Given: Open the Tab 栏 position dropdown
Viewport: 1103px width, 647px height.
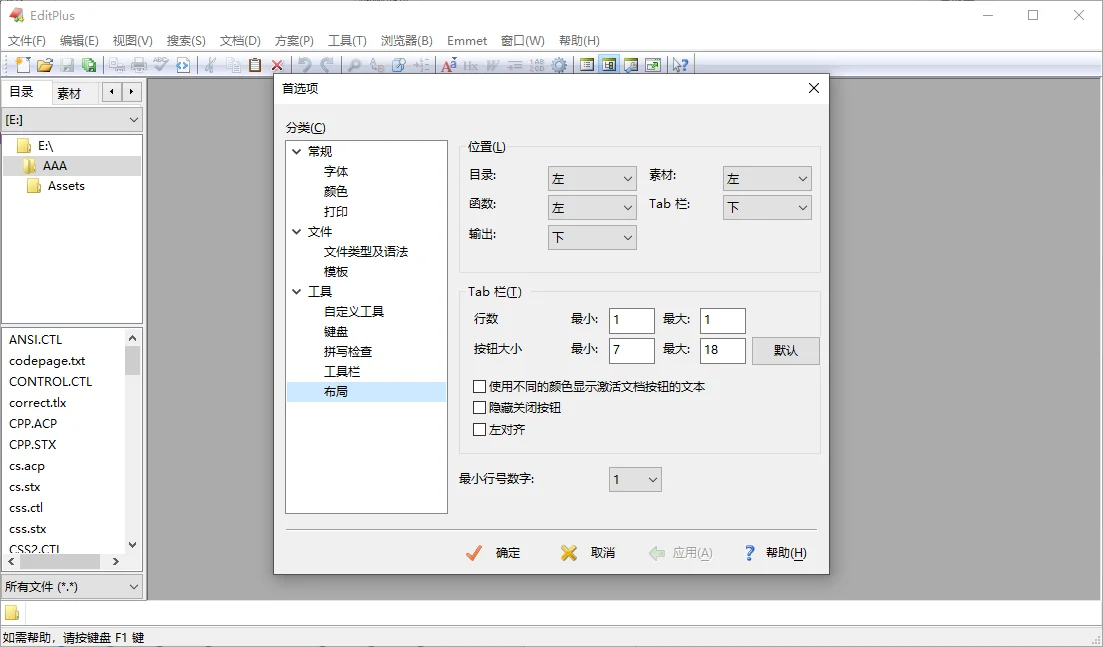Looking at the screenshot, I should coord(767,207).
